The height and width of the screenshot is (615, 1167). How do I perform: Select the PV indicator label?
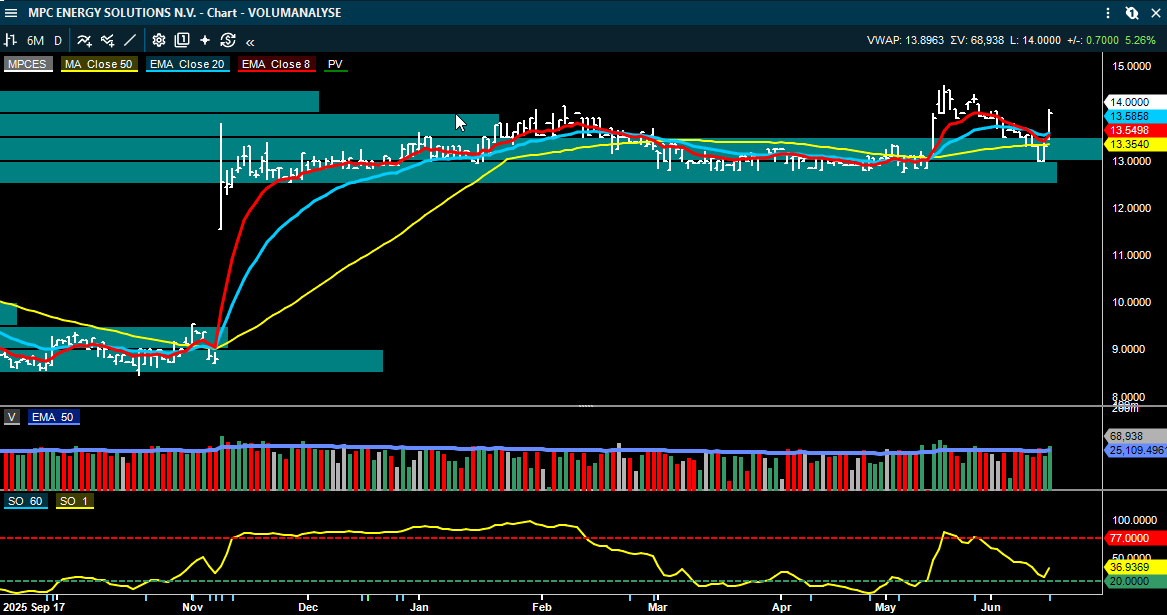pyautogui.click(x=335, y=64)
